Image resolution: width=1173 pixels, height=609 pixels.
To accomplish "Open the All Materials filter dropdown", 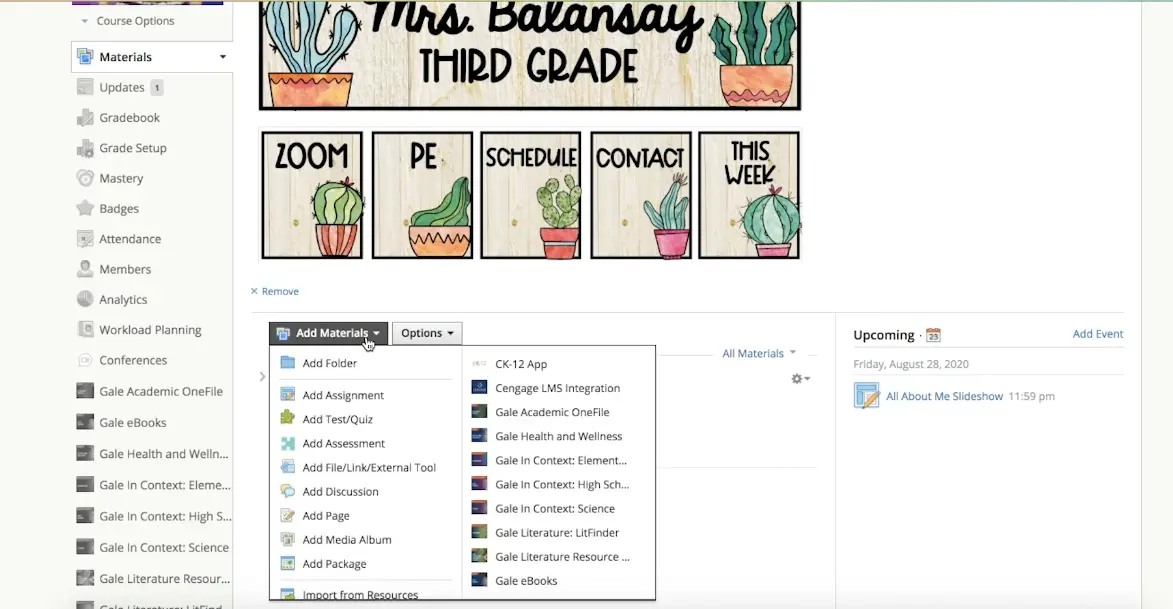I will tap(759, 353).
